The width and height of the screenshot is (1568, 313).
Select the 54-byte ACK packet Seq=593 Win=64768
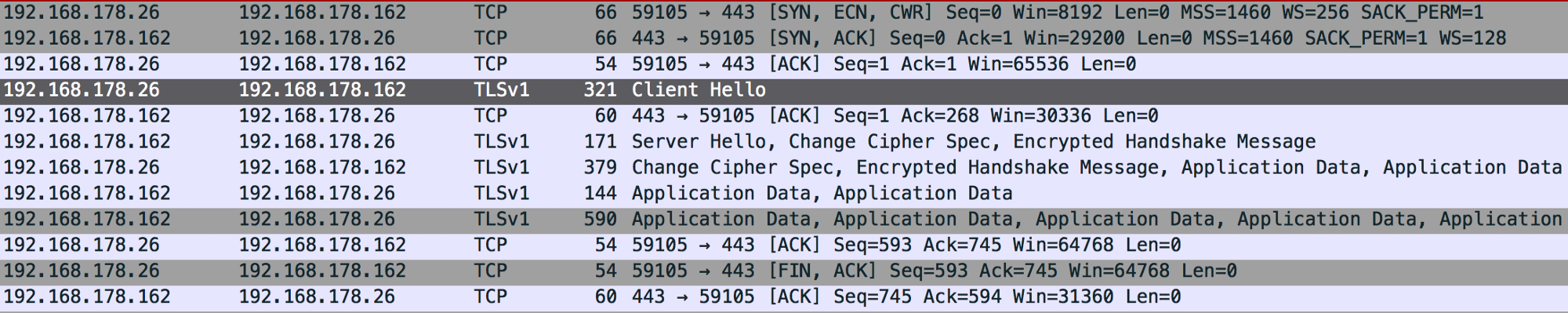tap(784, 246)
